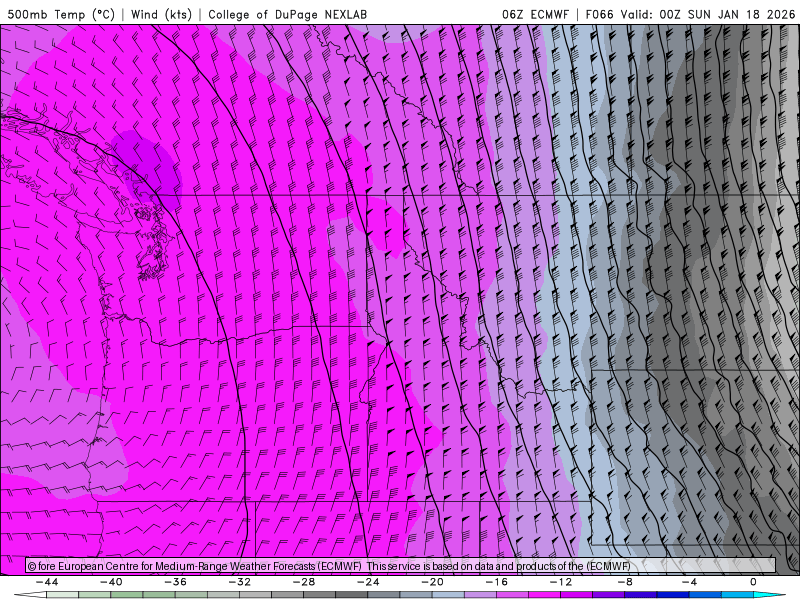Image resolution: width=800 pixels, height=600 pixels.
Task: Click the -44 colorbar label
Action: 47,582
